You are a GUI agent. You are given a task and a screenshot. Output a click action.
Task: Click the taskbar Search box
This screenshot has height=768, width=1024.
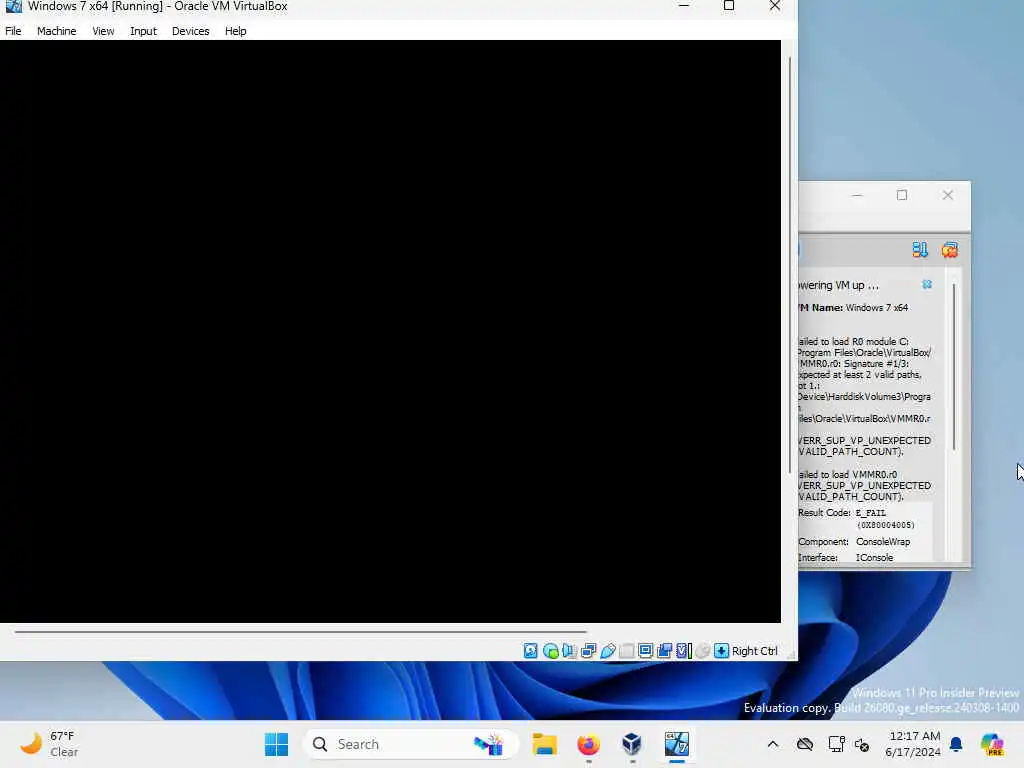[411, 744]
